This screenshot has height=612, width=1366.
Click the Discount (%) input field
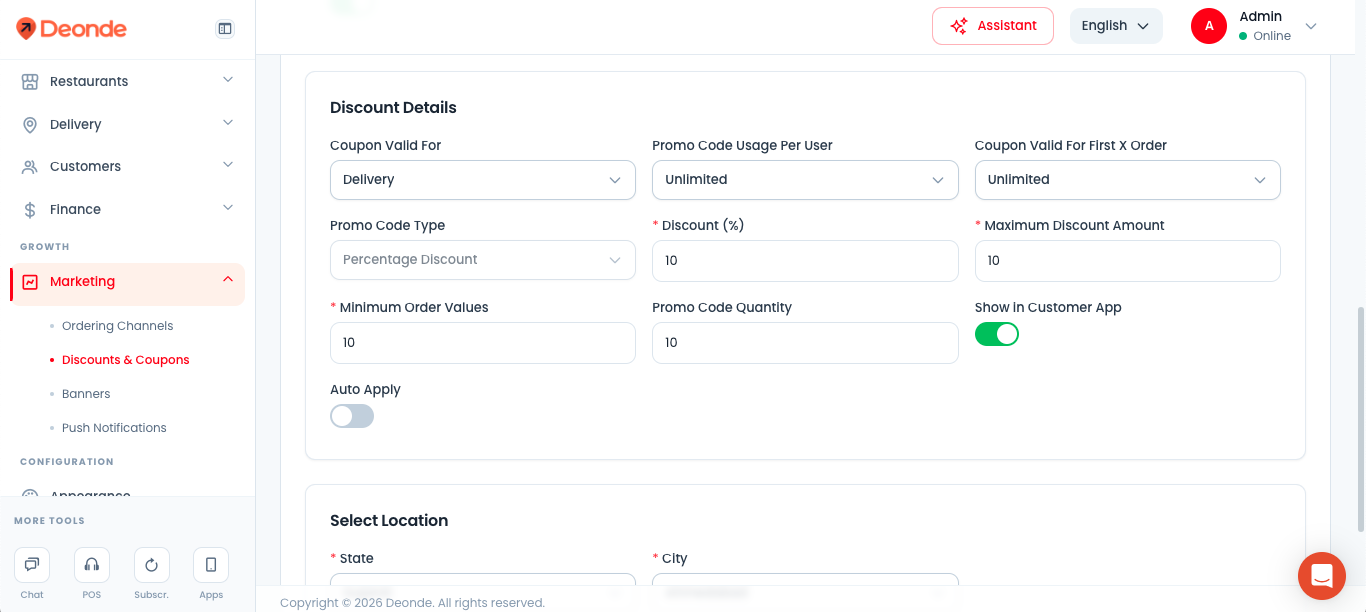coord(805,260)
